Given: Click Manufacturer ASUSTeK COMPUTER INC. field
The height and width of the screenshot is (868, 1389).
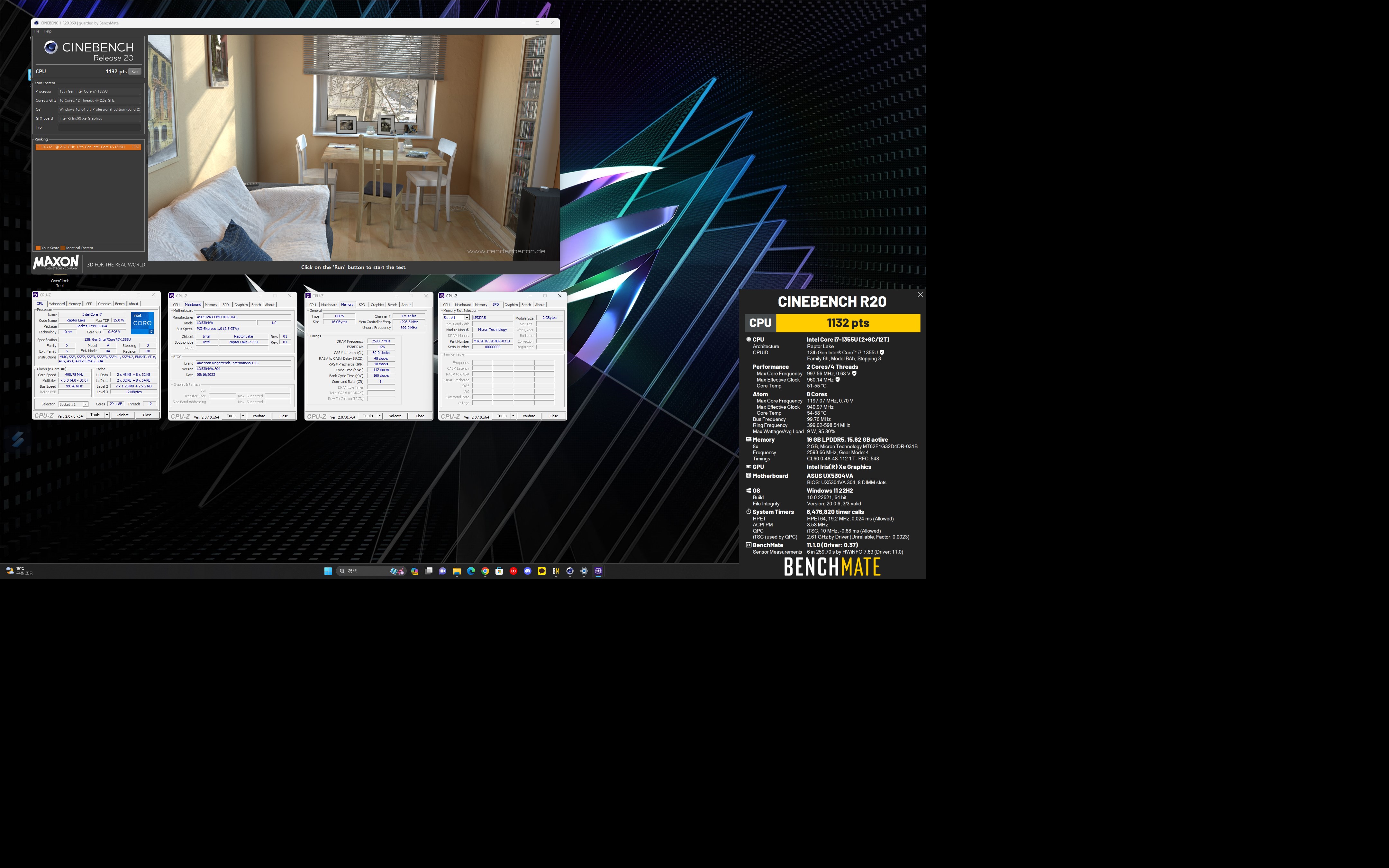Looking at the screenshot, I should (243, 317).
